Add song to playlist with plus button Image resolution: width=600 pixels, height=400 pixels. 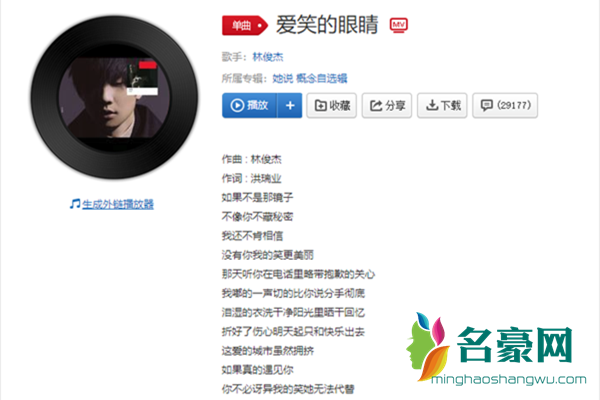(290, 105)
